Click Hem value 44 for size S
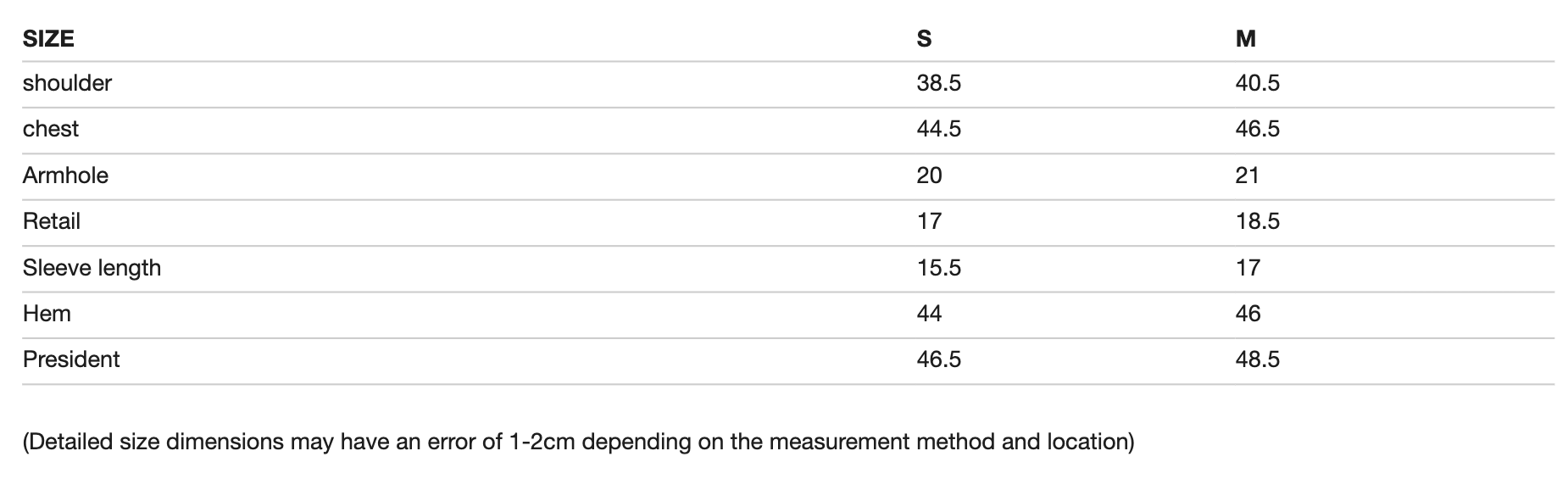1568x490 pixels. click(929, 314)
